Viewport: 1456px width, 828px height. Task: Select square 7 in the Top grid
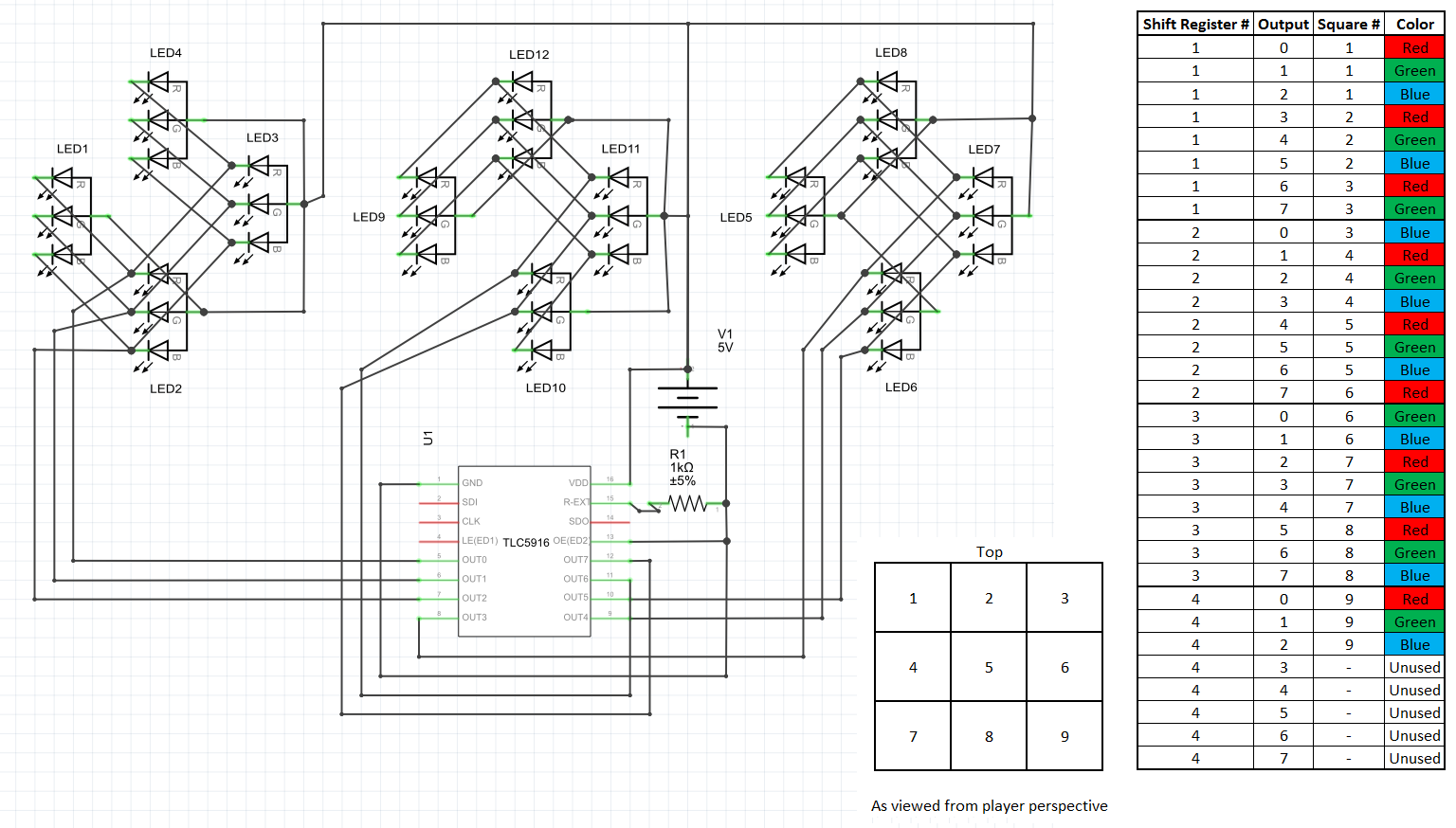913,736
